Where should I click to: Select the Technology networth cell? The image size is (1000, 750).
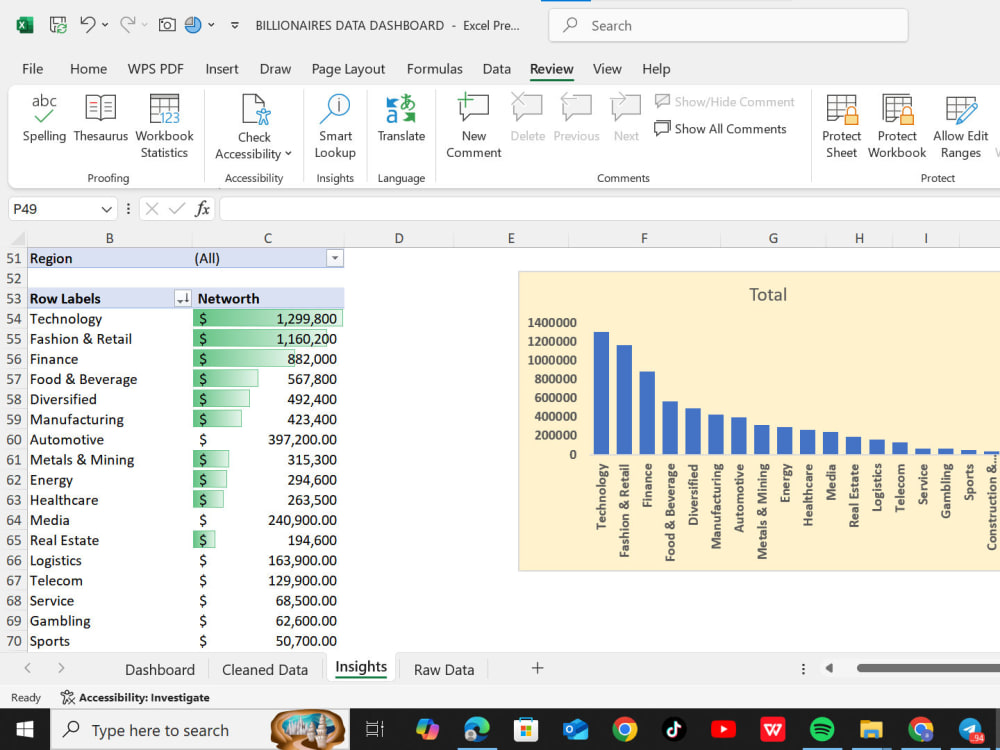[268, 319]
